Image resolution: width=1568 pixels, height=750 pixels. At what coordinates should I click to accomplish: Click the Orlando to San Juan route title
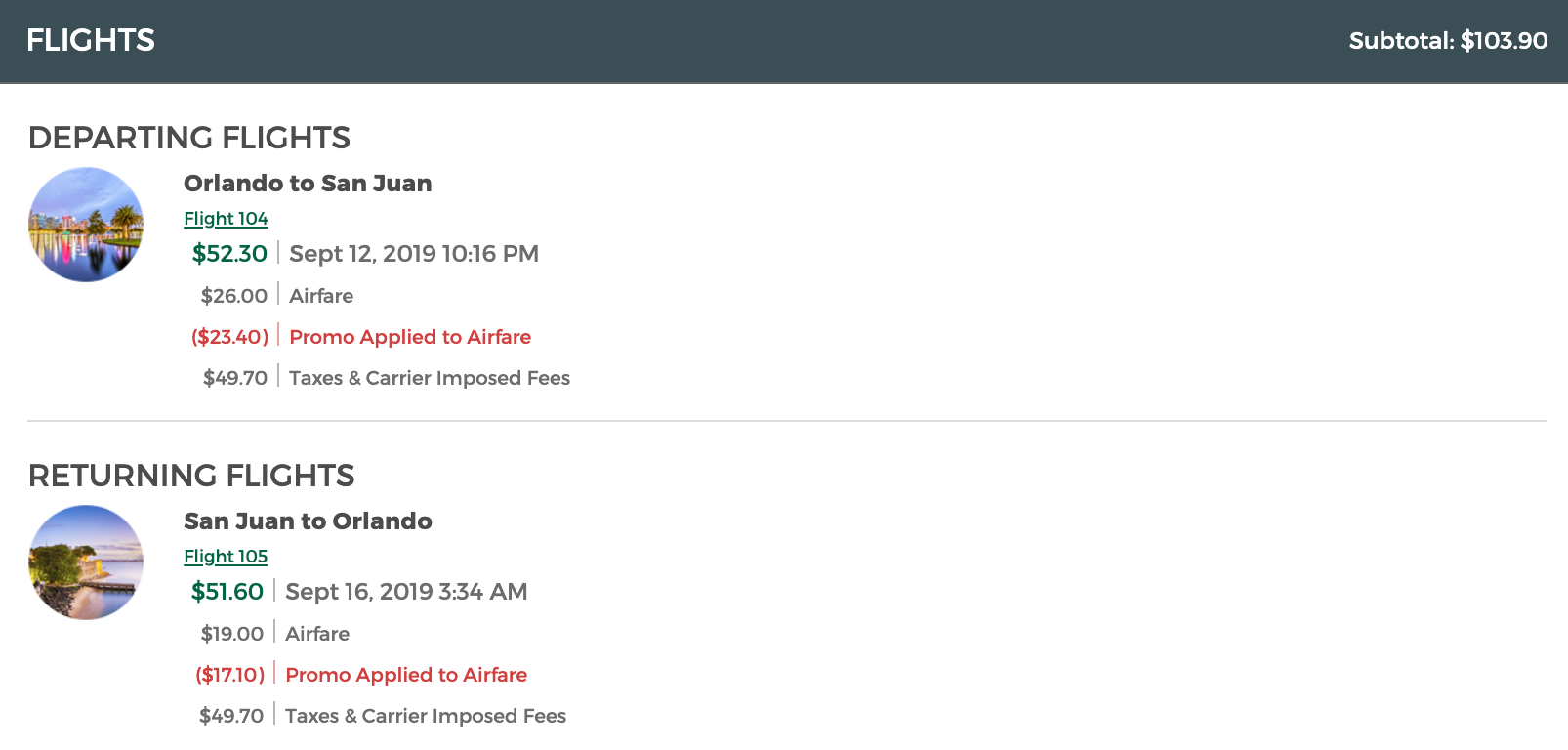[308, 184]
